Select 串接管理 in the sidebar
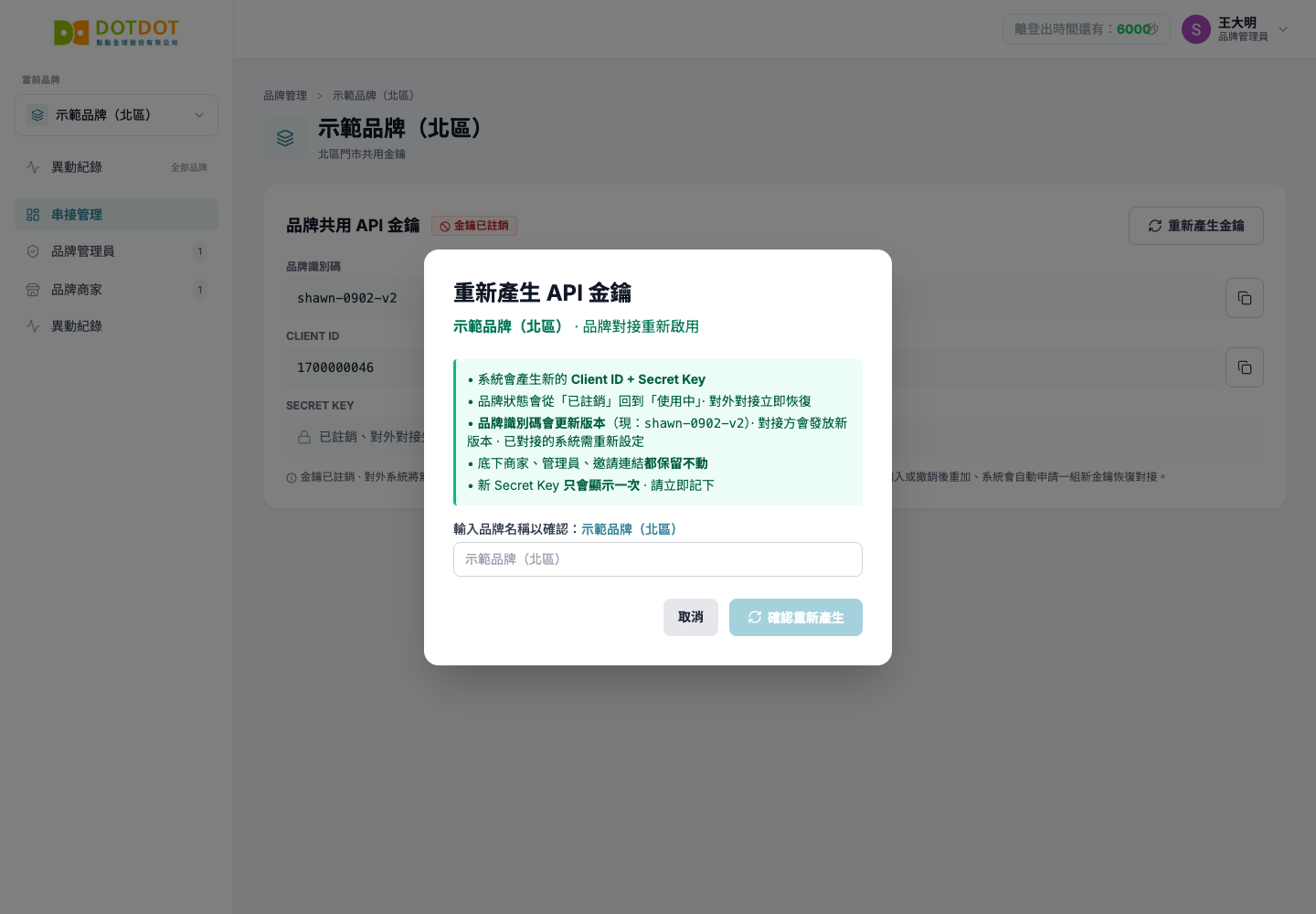Viewport: 1316px width, 914px height. coord(116,215)
